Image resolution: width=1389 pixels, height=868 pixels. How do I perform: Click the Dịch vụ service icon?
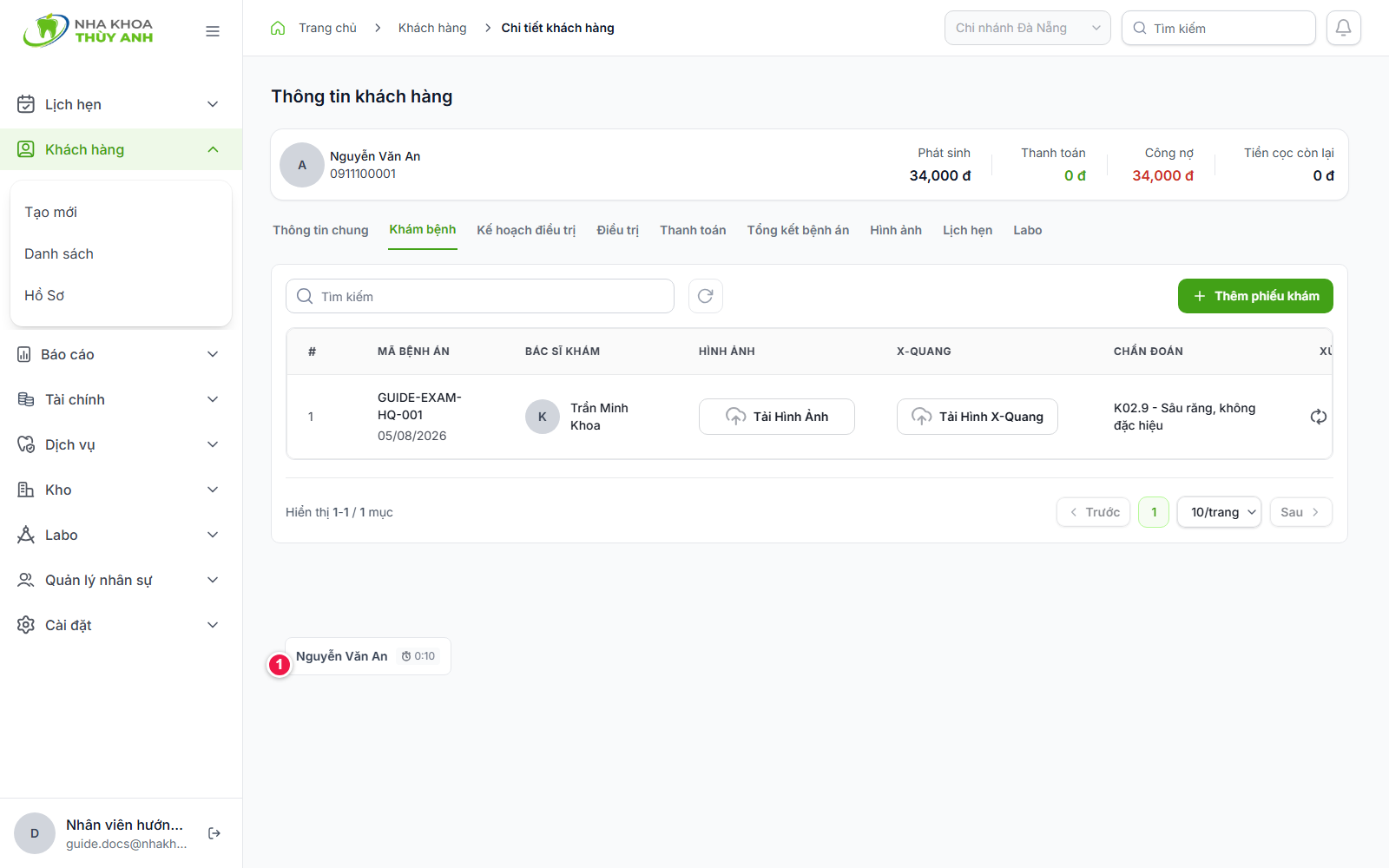pyautogui.click(x=26, y=444)
